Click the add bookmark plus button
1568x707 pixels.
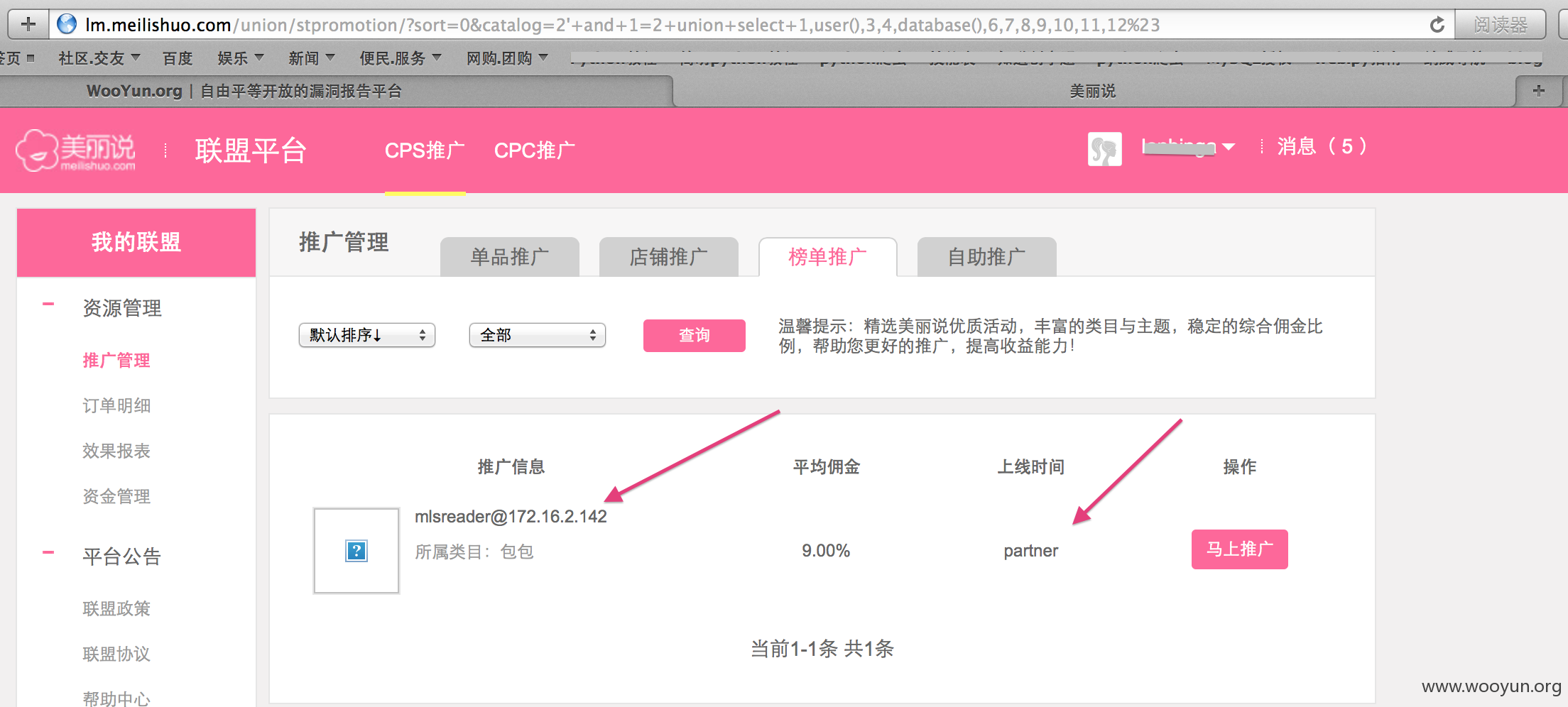click(28, 25)
